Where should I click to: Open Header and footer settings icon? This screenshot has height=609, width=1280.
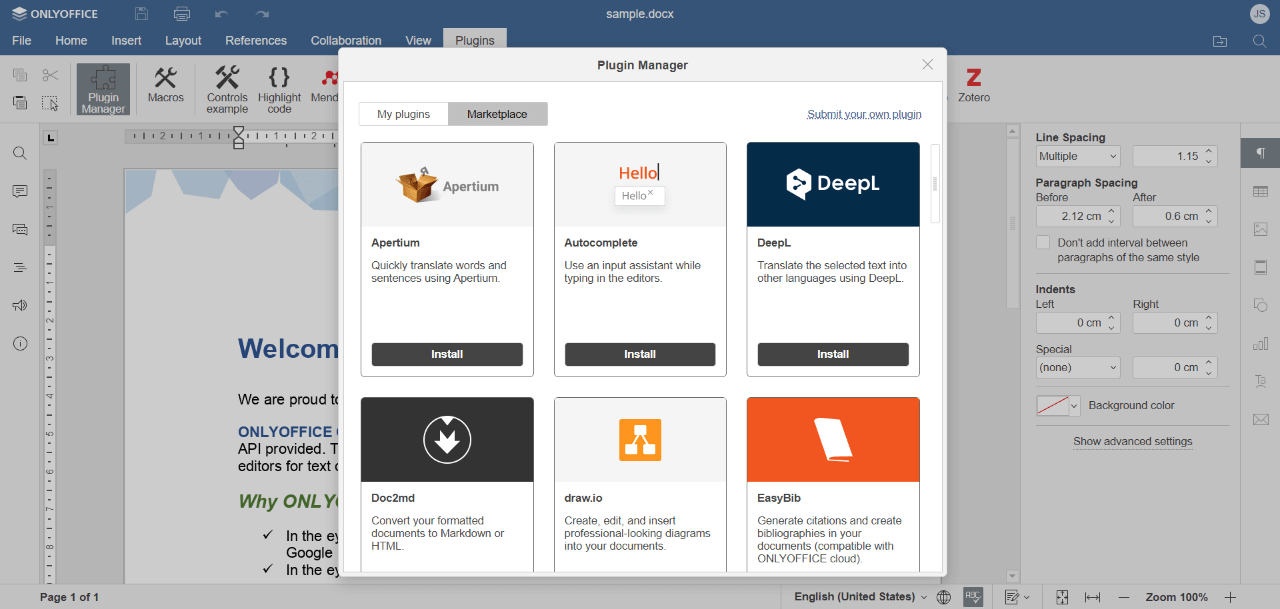click(1260, 267)
